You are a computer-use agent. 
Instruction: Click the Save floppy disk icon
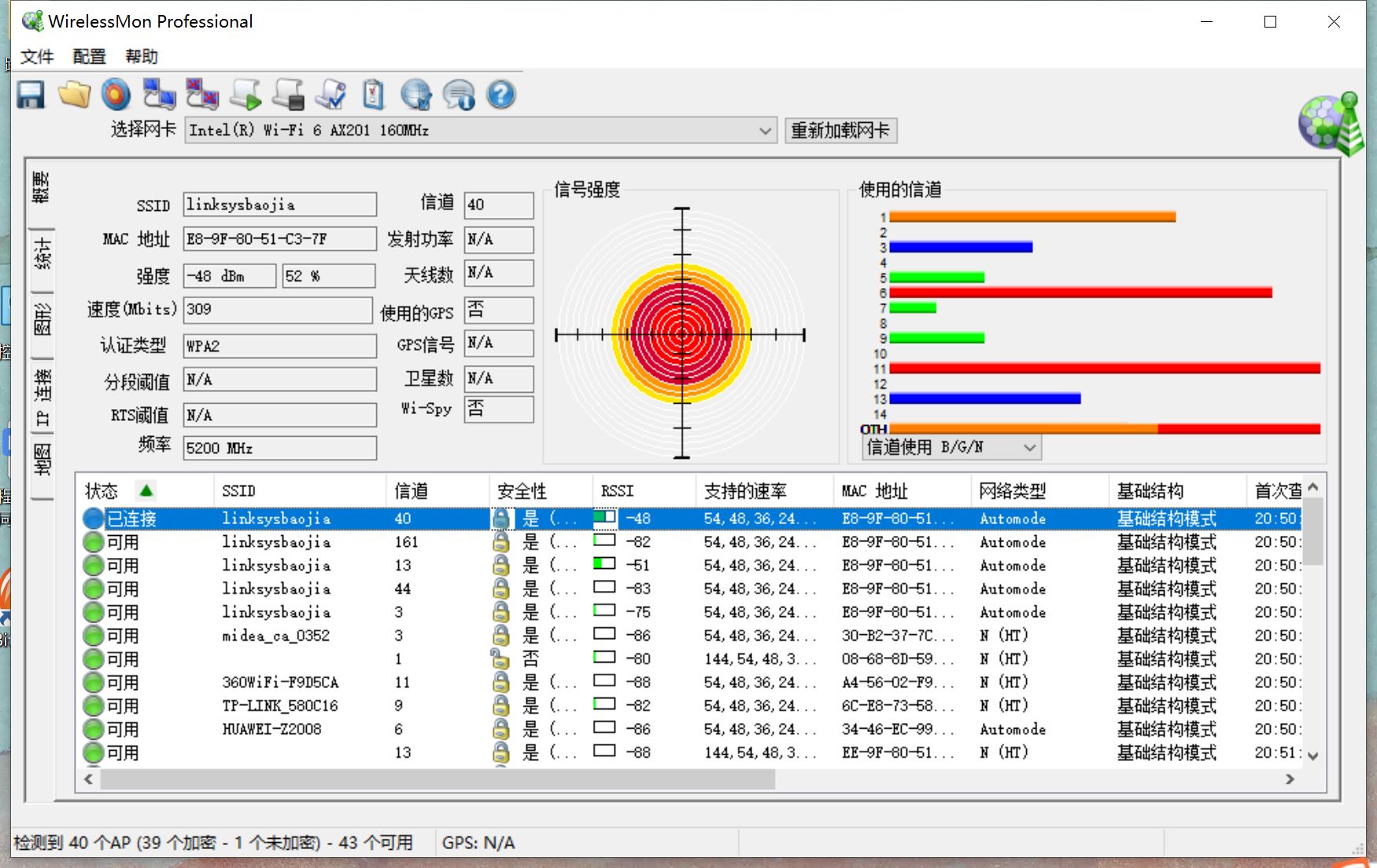[x=31, y=95]
